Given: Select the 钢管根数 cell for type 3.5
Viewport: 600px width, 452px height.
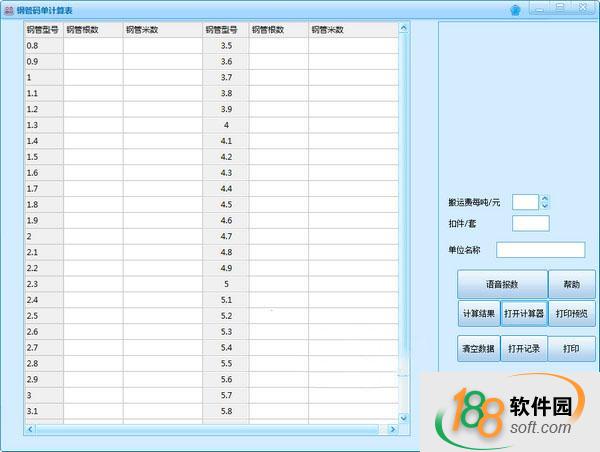Looking at the screenshot, I should [278, 46].
